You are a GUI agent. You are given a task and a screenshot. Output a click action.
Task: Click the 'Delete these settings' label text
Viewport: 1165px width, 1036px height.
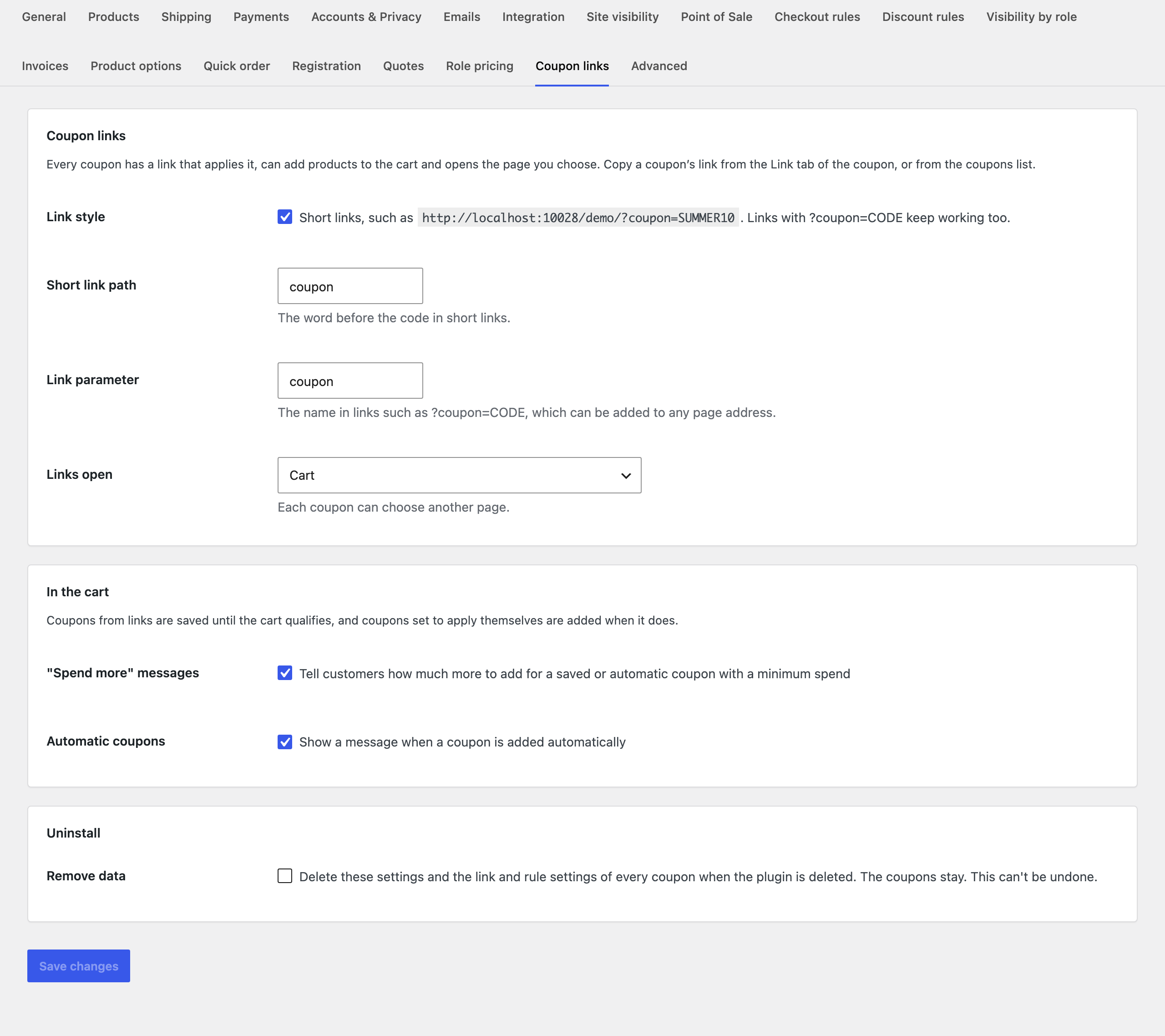pyautogui.click(x=698, y=877)
